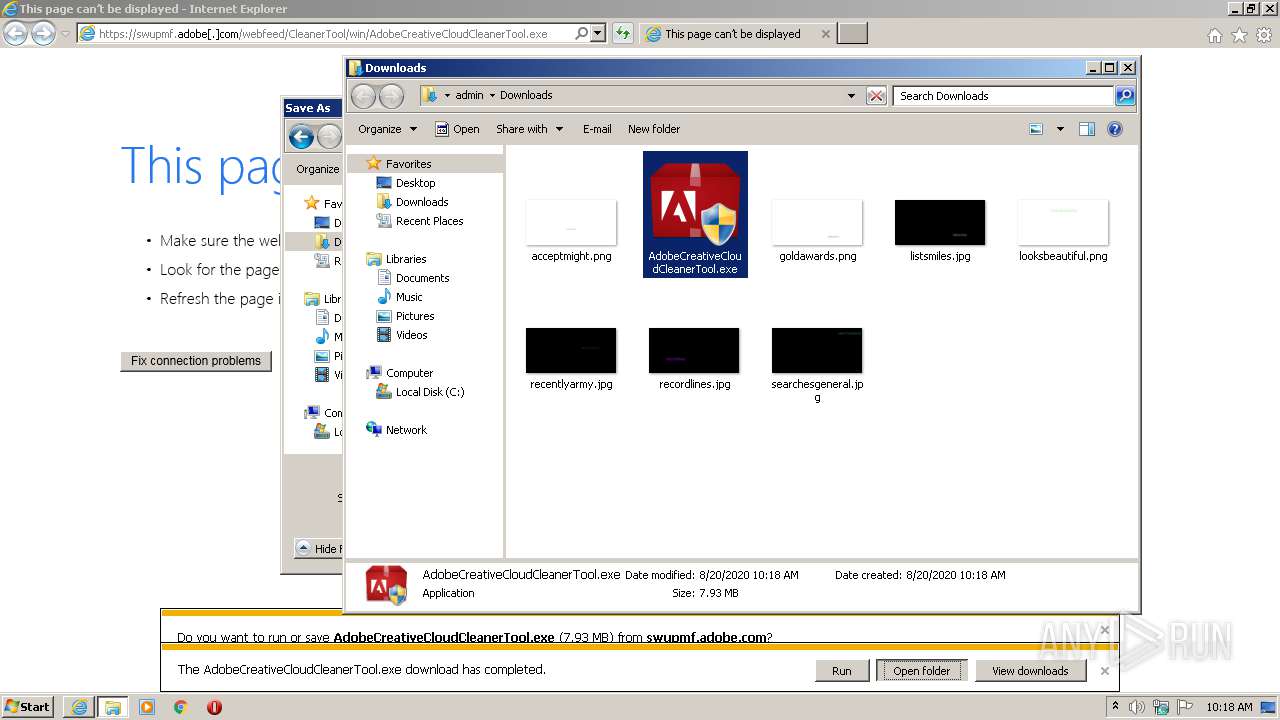Click the IE address bar search icon
1280x720 pixels.
[582, 34]
